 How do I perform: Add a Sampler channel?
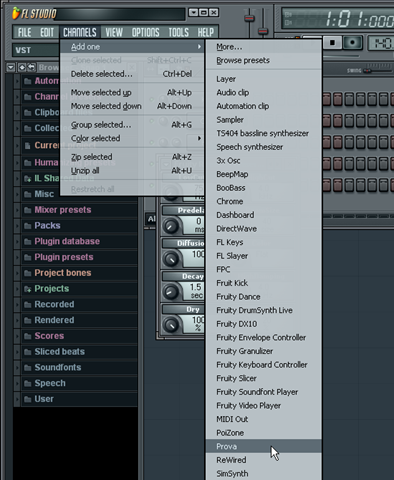(263, 120)
